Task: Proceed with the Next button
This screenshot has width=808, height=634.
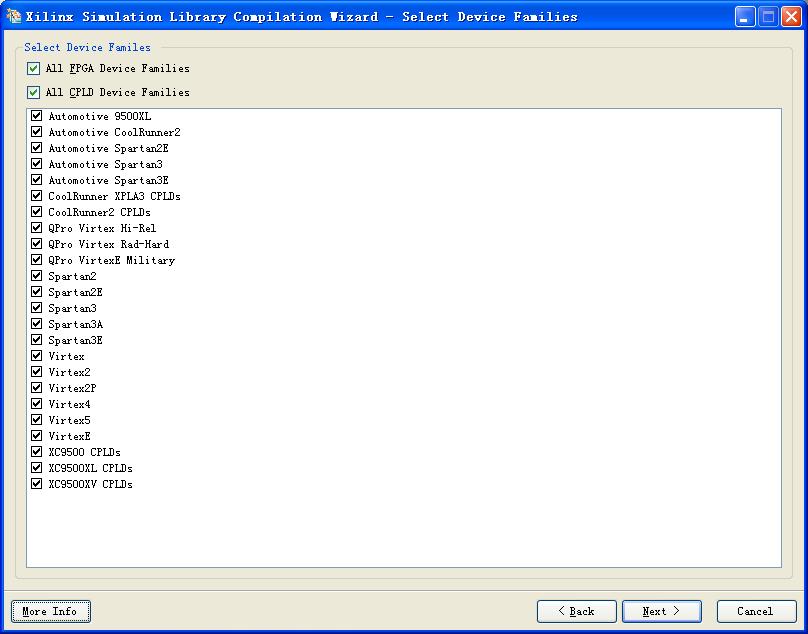Action: coord(662,611)
